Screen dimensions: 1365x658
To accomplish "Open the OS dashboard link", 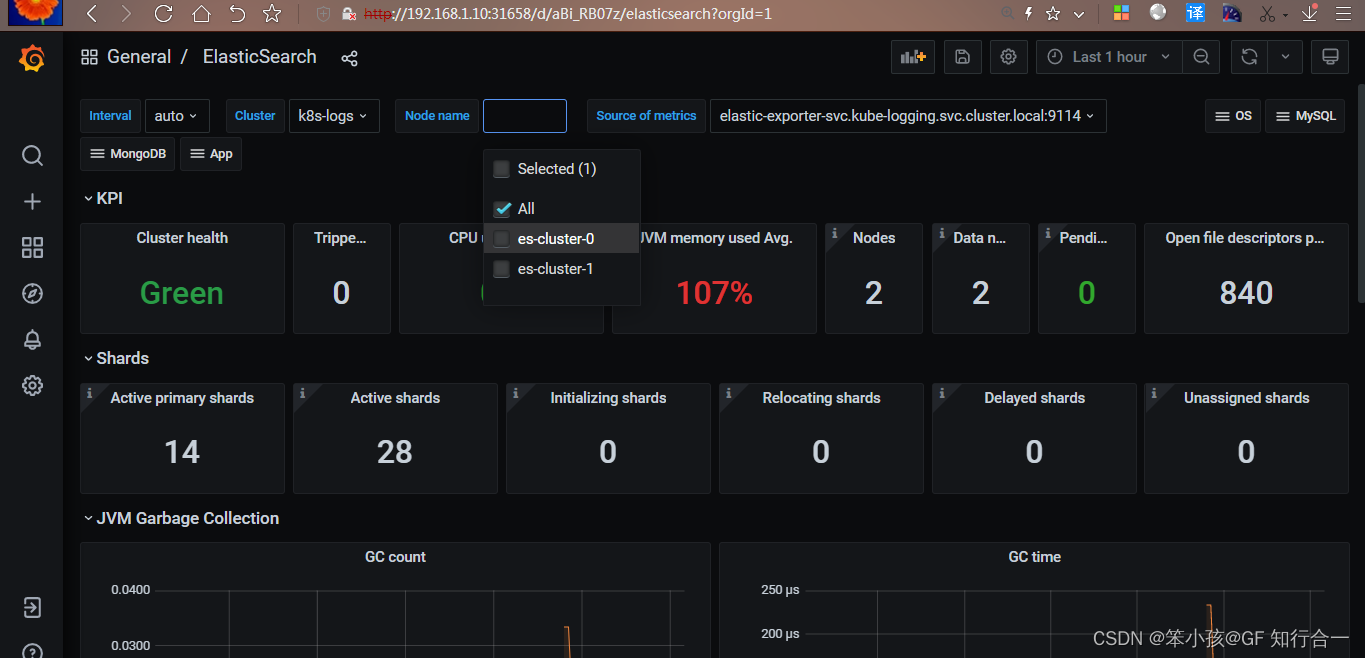I will pyautogui.click(x=1232, y=116).
